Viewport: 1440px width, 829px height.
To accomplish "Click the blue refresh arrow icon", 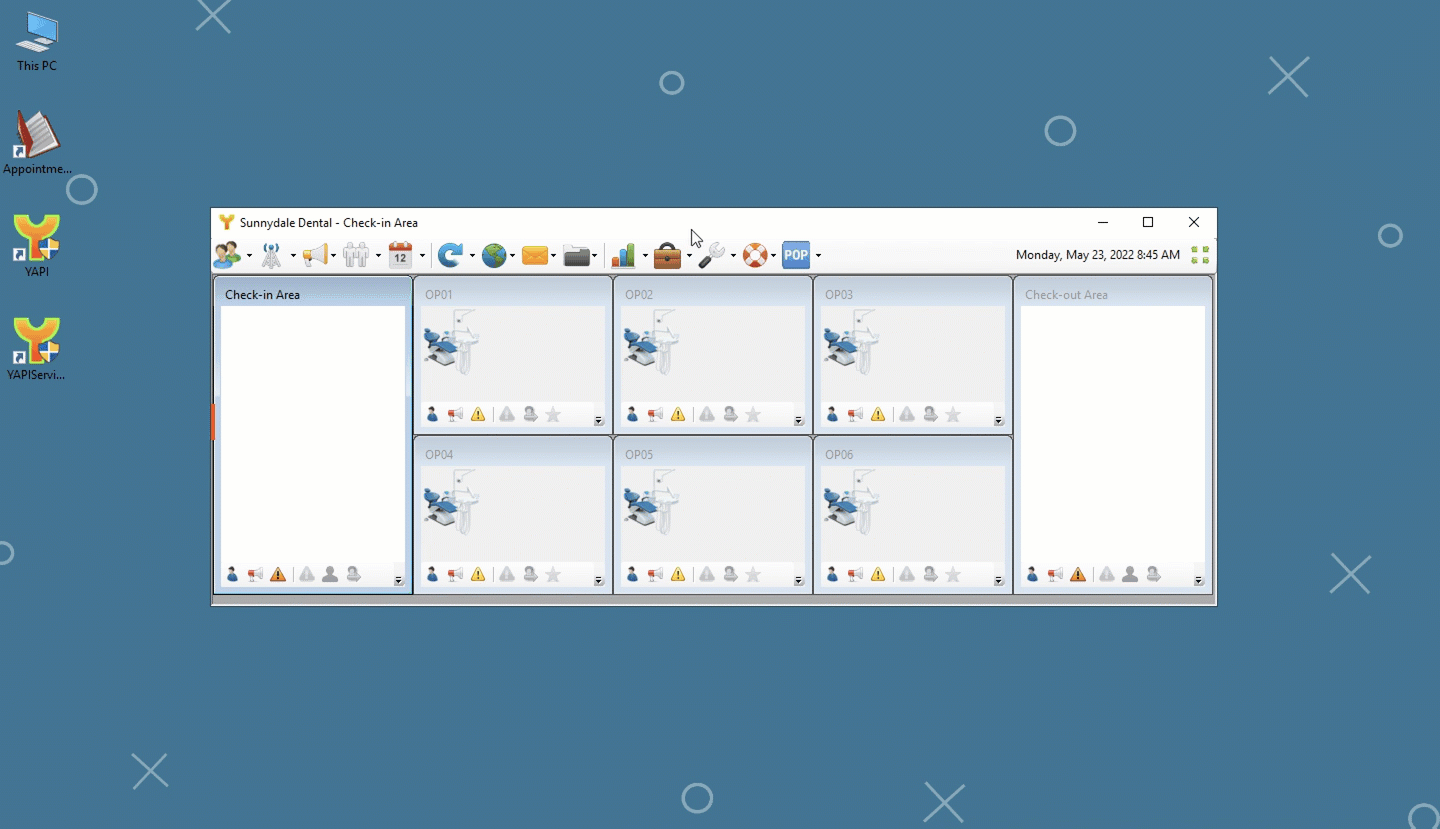I will pos(450,255).
